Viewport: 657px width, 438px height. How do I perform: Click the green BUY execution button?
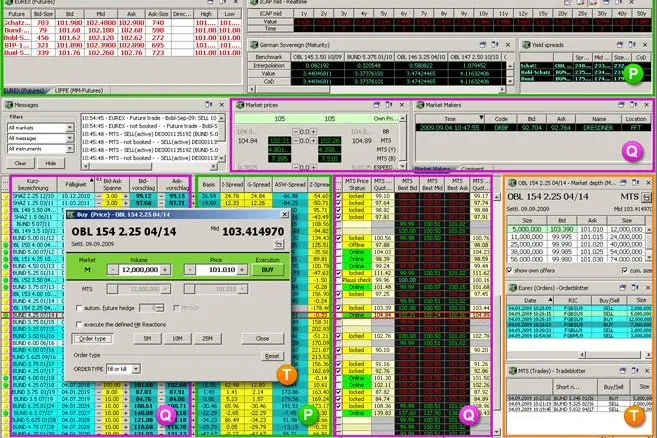(x=267, y=270)
